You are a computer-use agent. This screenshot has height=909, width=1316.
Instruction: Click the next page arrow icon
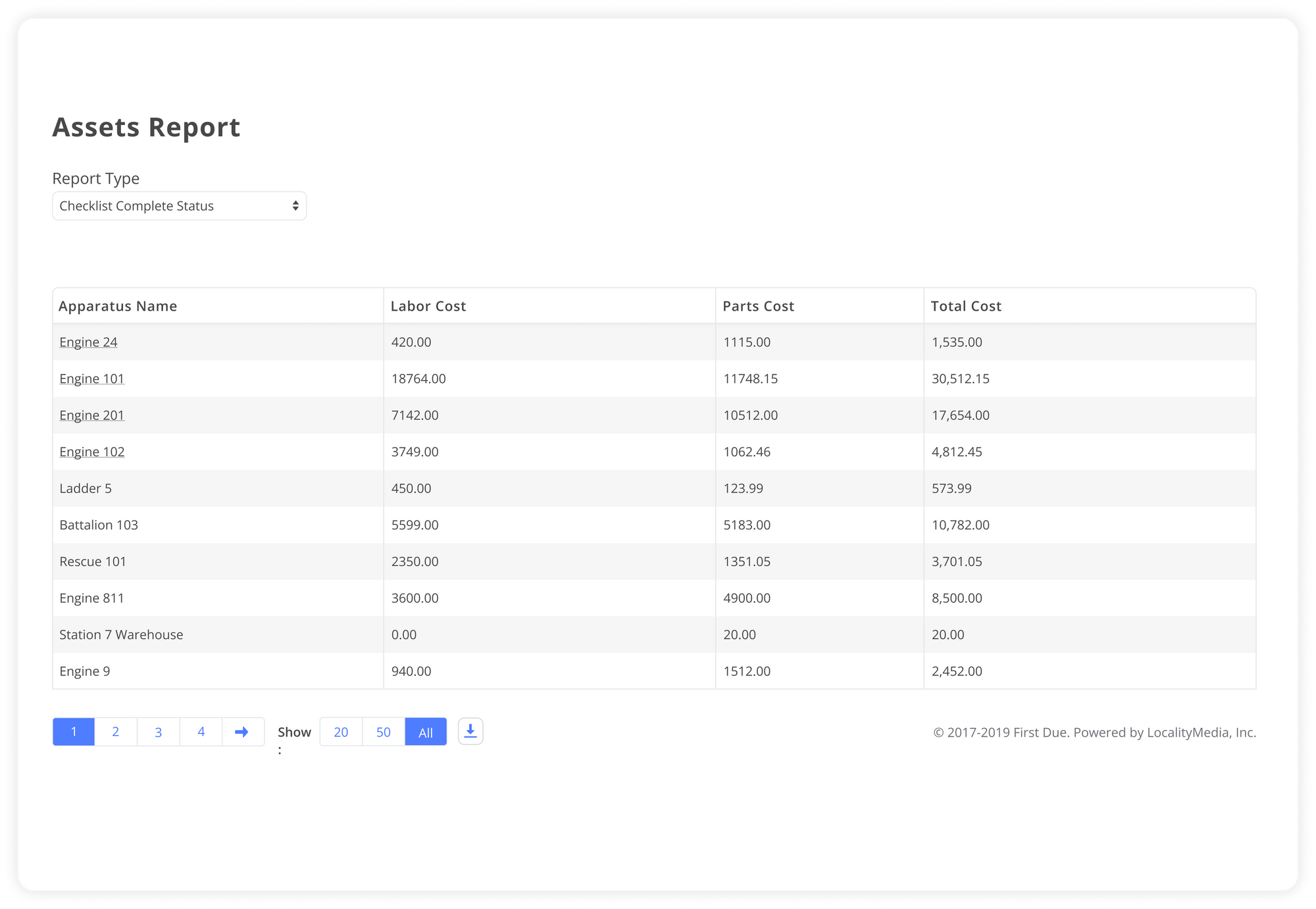(x=243, y=731)
